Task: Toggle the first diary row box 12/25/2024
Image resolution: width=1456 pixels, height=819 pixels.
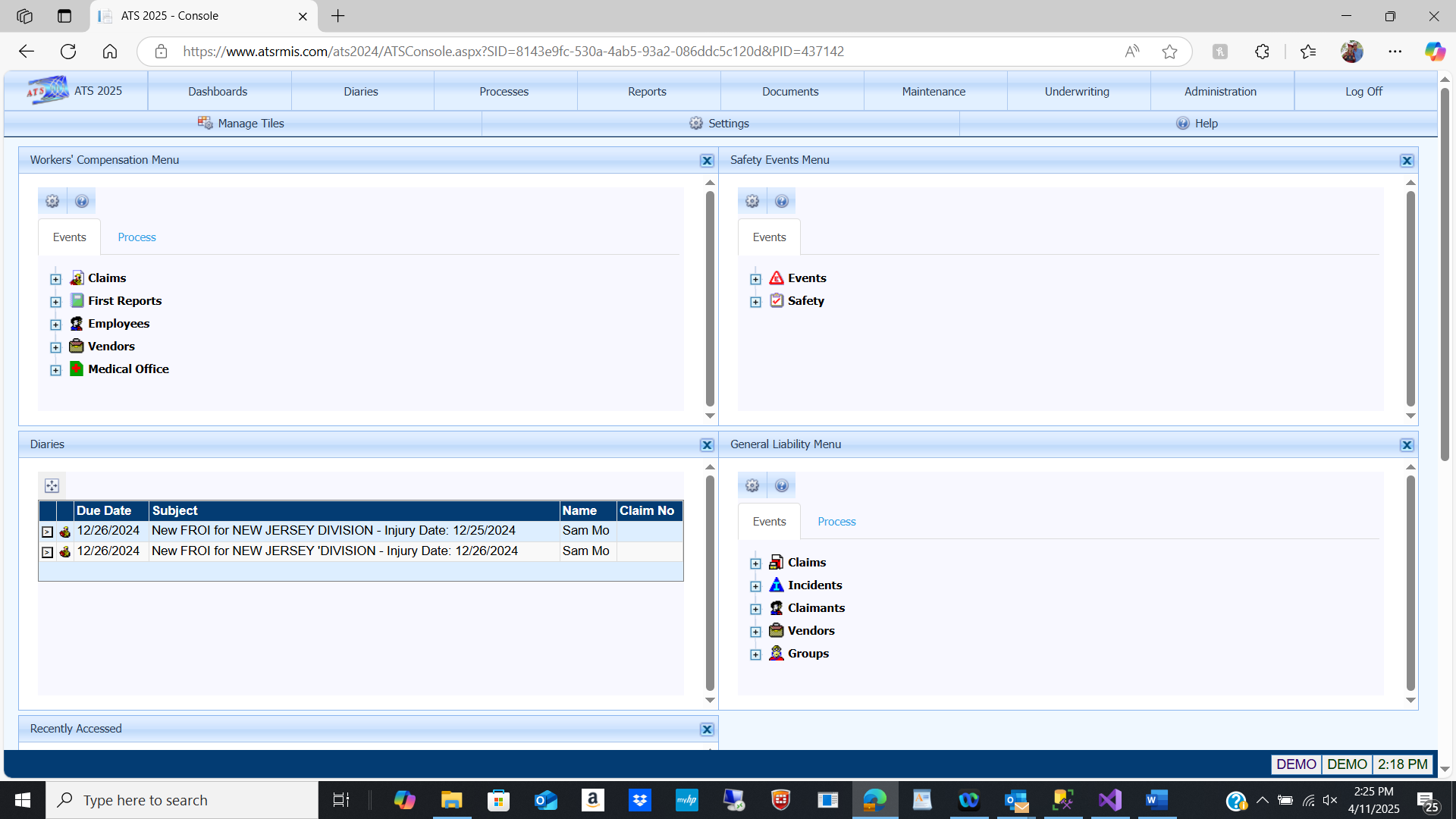Action: (x=47, y=532)
